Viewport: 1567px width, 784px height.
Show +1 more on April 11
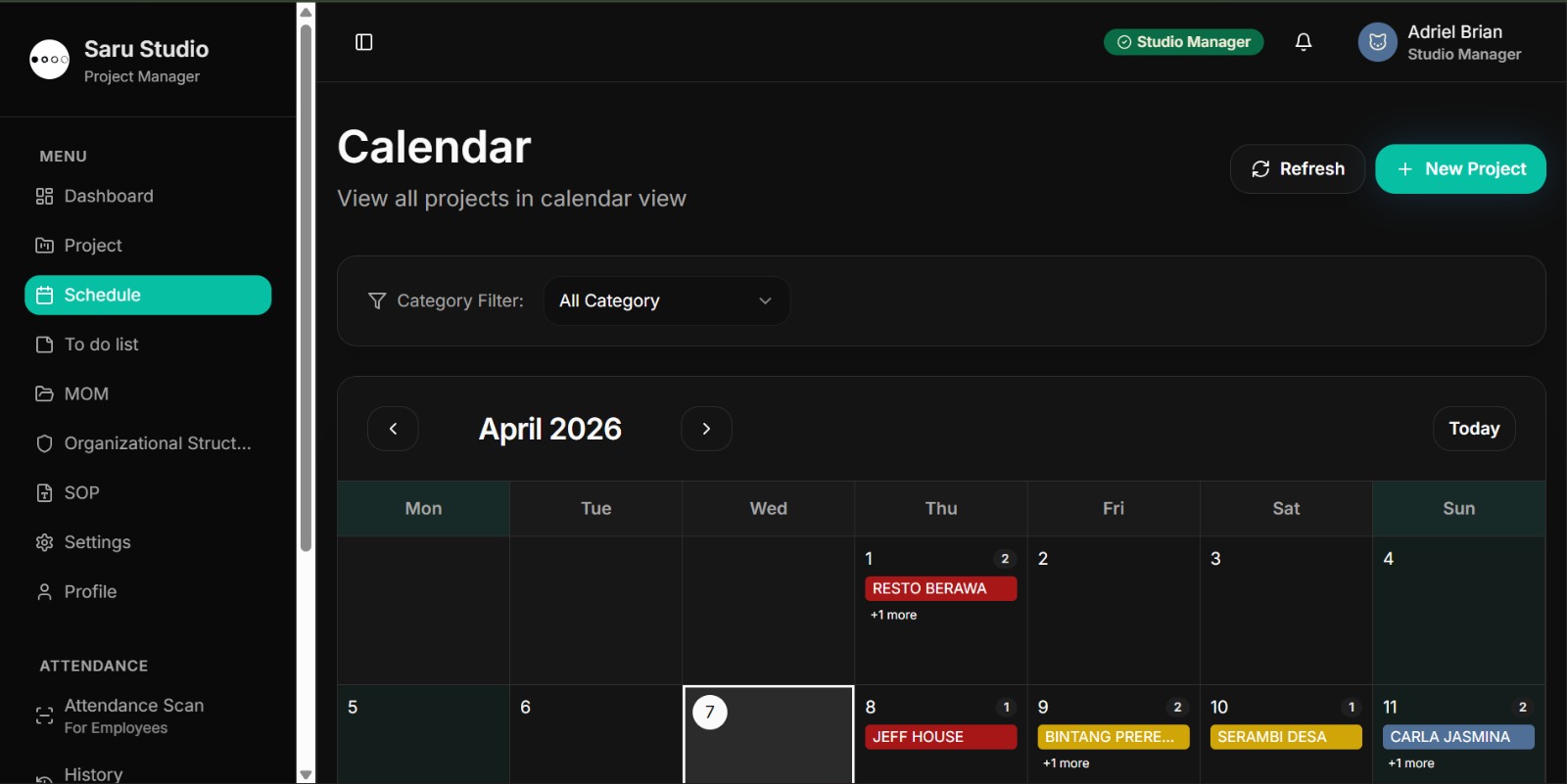click(x=1410, y=763)
